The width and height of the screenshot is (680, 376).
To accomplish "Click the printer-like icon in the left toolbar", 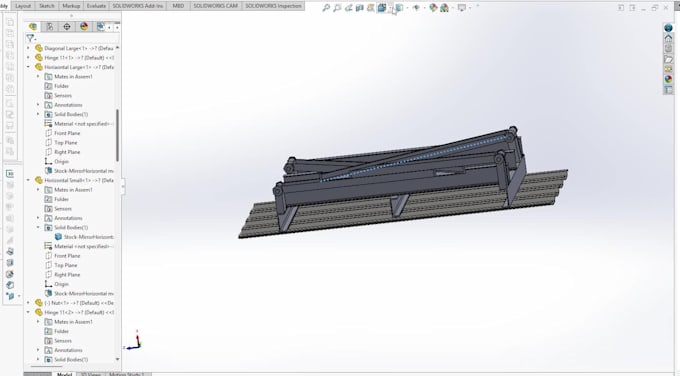I will [10, 251].
